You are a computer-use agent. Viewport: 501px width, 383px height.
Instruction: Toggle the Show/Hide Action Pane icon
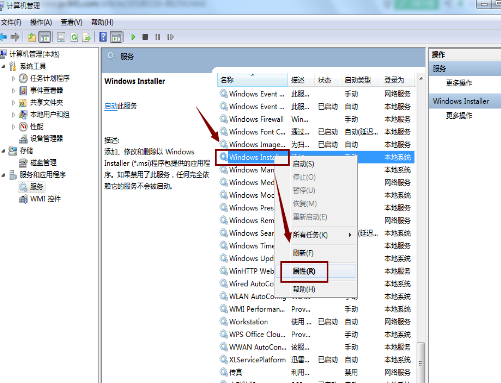[116, 37]
